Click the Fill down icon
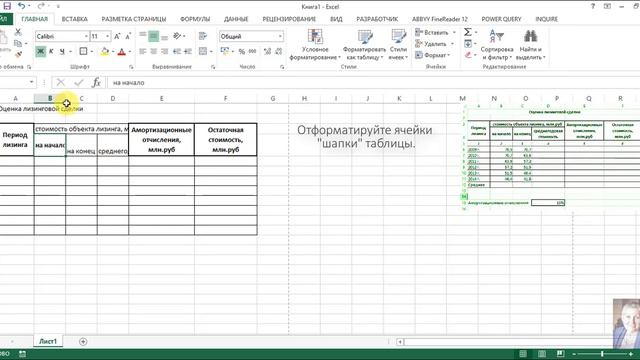This screenshot has width=640, height=360. [x=468, y=43]
